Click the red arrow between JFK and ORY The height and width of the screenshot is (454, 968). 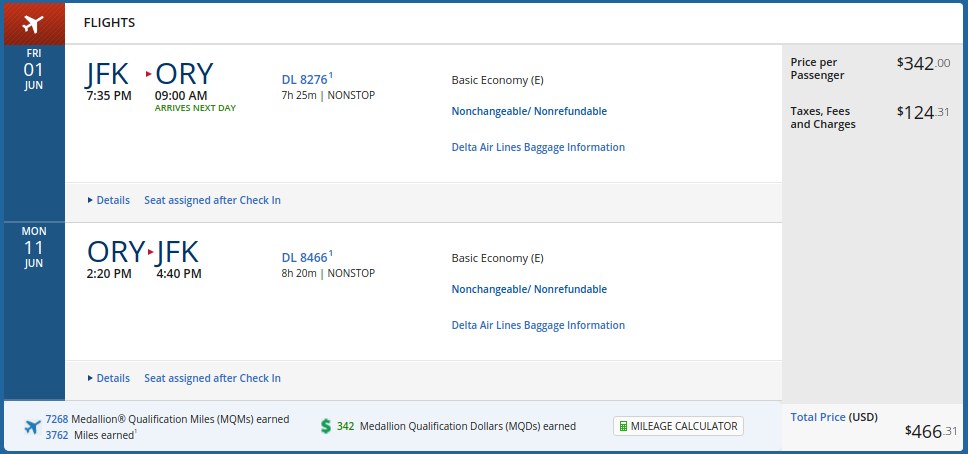point(149,74)
